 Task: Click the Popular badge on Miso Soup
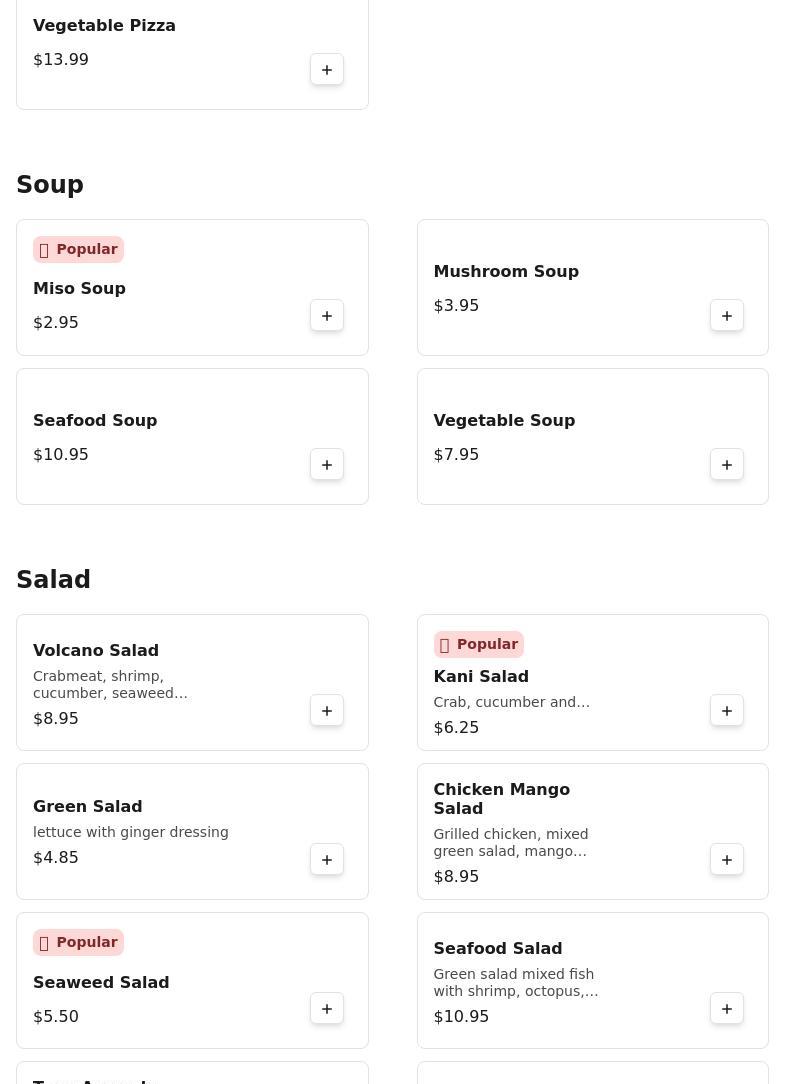click(78, 249)
